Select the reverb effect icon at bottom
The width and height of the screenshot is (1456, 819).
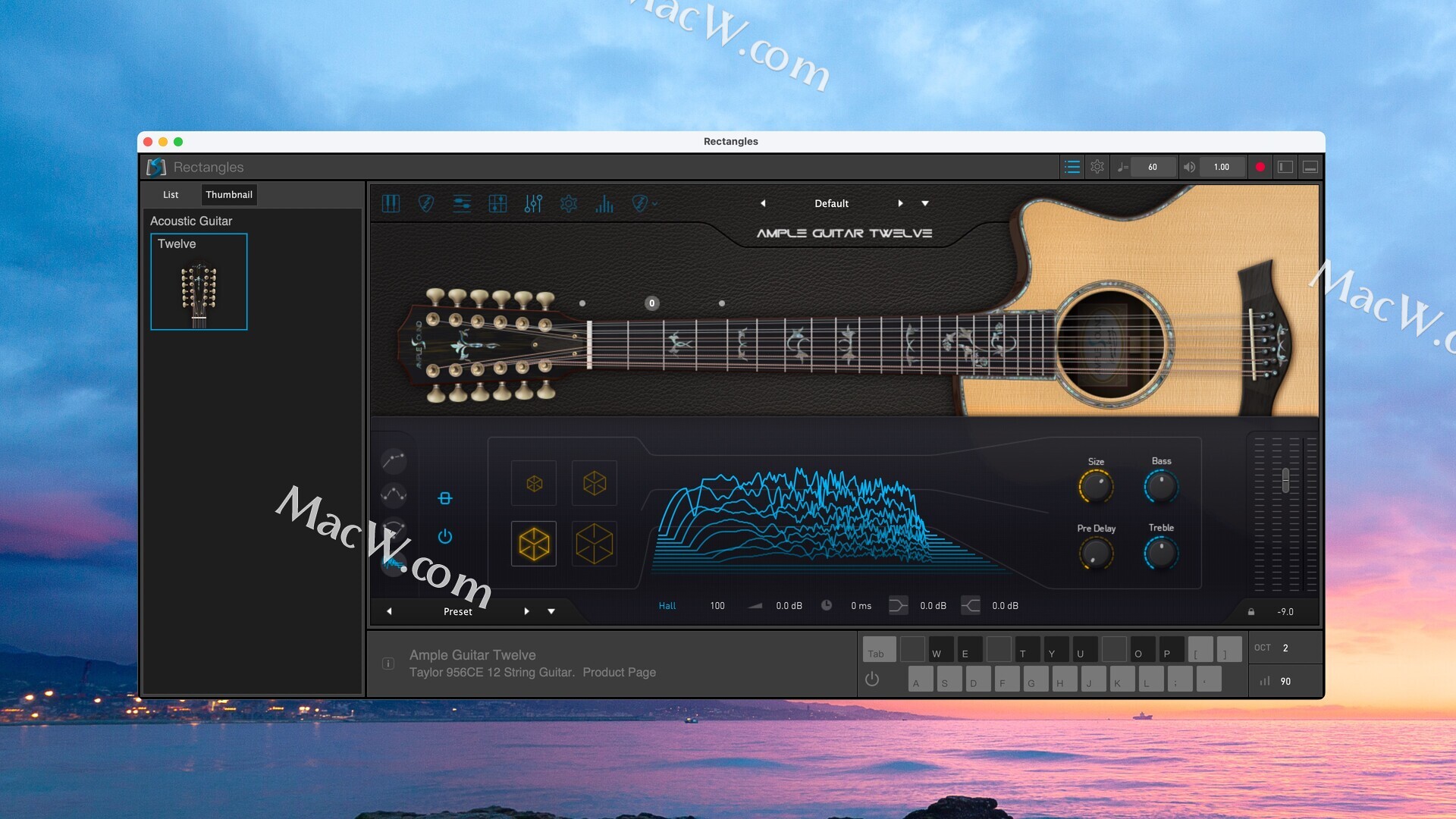(394, 563)
